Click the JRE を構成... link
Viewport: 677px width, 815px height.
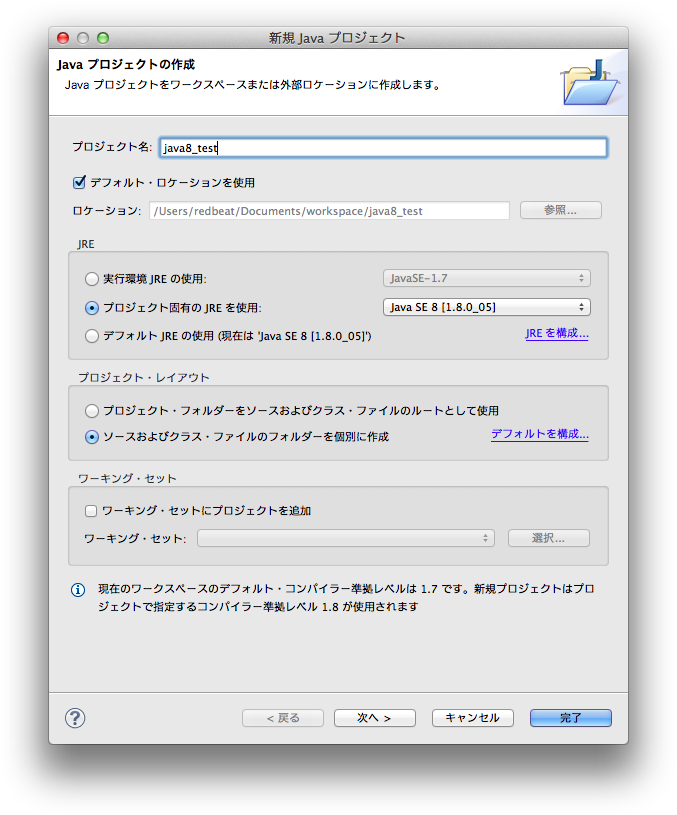click(557, 333)
